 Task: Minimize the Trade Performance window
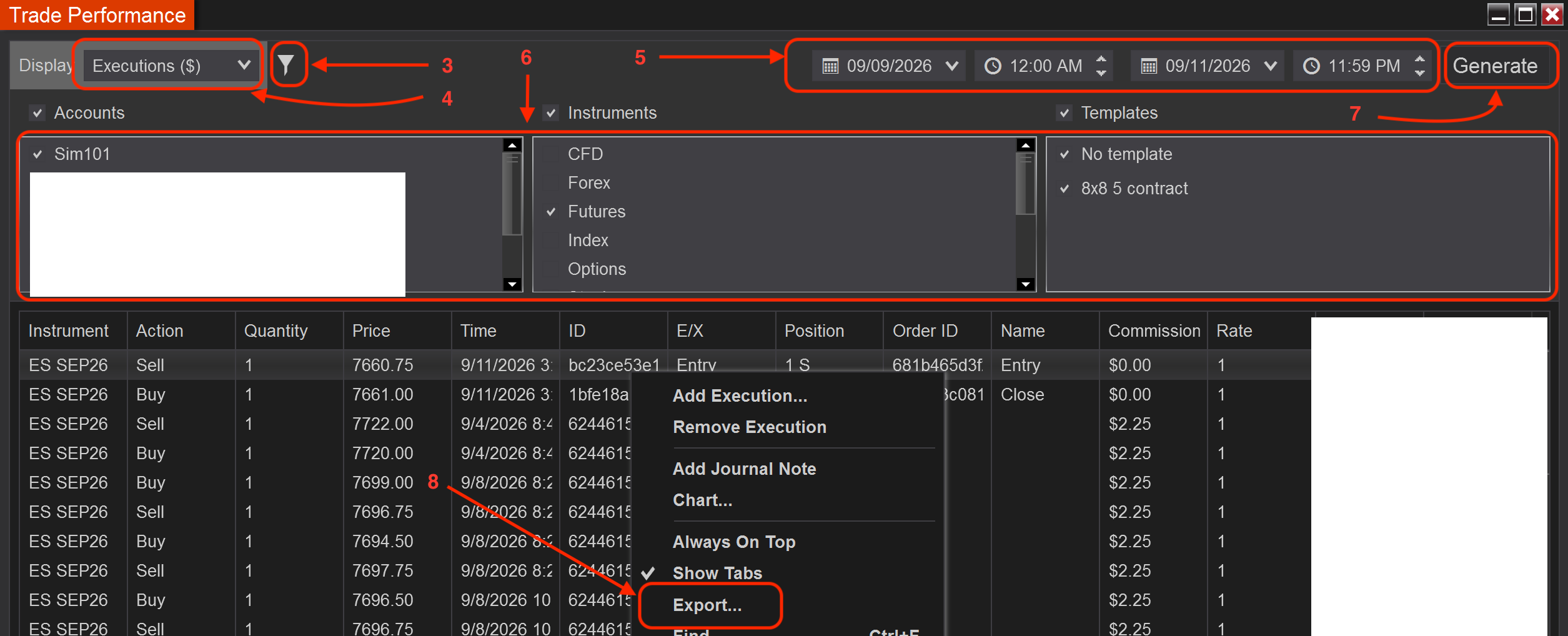(x=1498, y=14)
